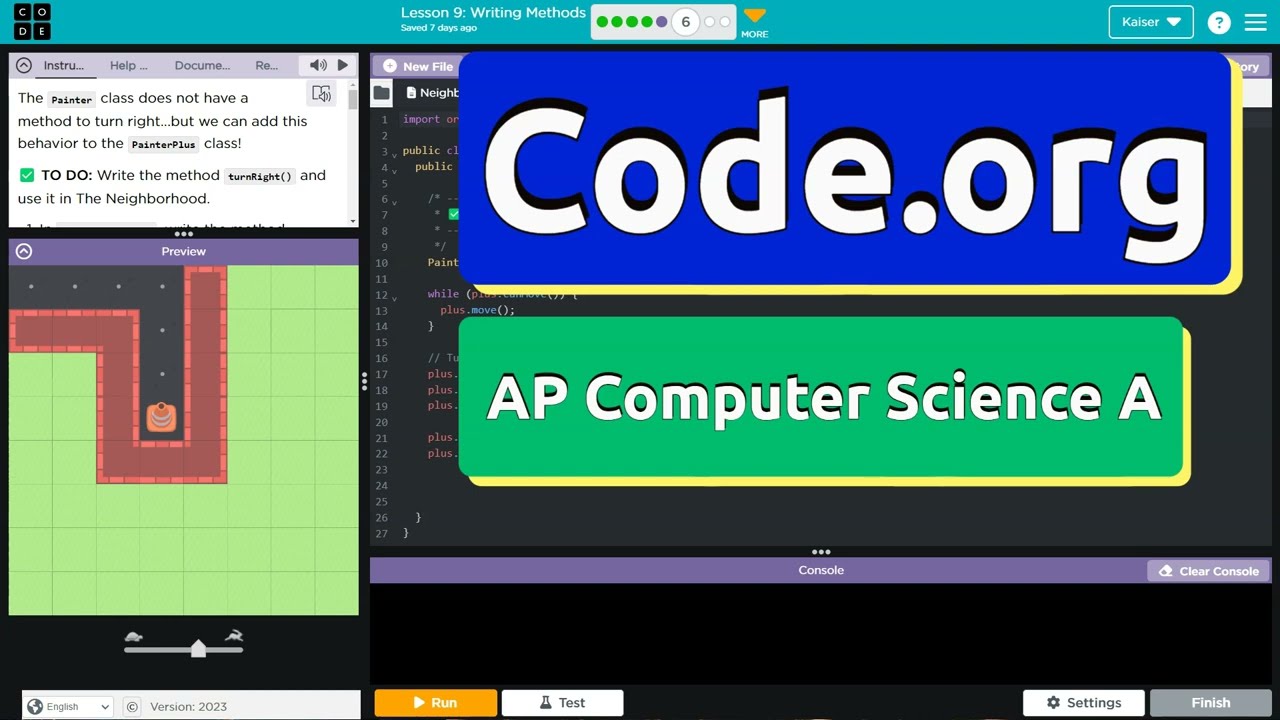The image size is (1280, 720).
Task: Open the hamburger menu icon
Action: coord(1256,21)
